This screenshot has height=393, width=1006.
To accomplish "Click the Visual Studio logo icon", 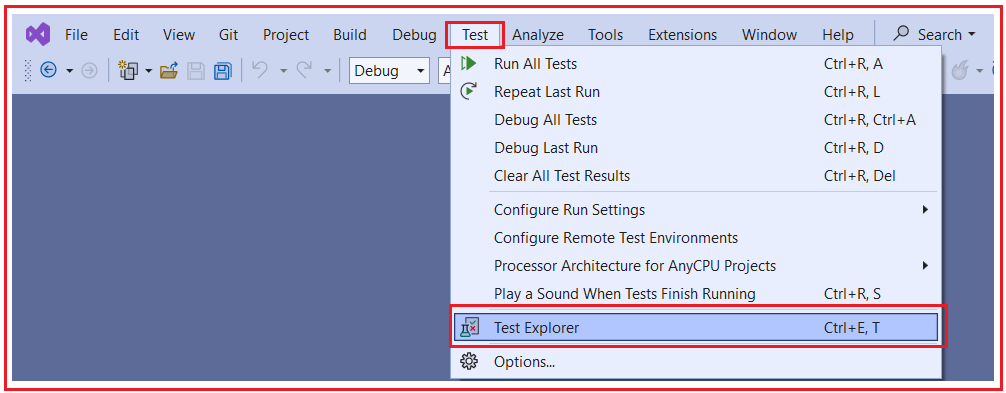I will pyautogui.click(x=38, y=34).
